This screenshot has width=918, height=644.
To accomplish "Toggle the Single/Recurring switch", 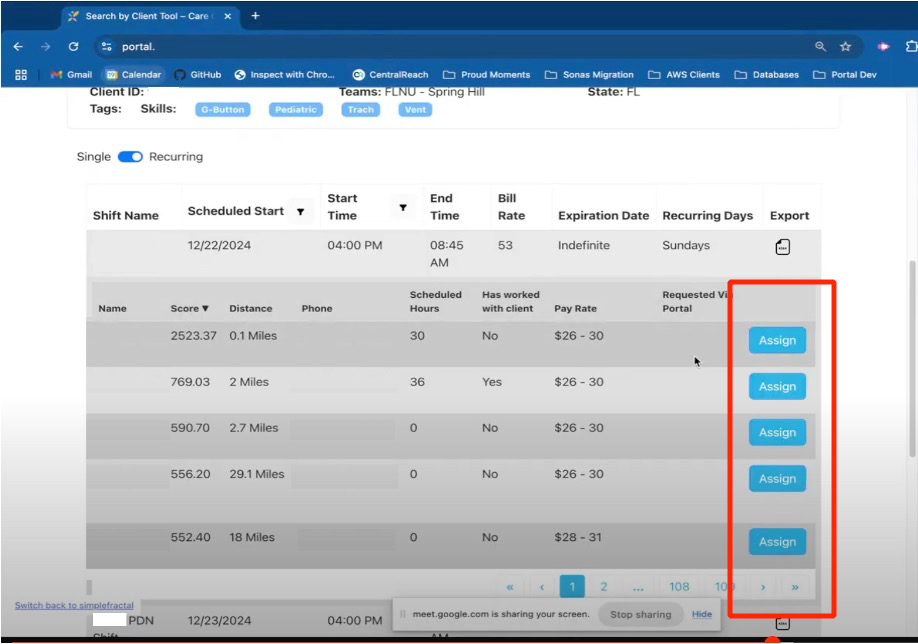I will pos(130,157).
